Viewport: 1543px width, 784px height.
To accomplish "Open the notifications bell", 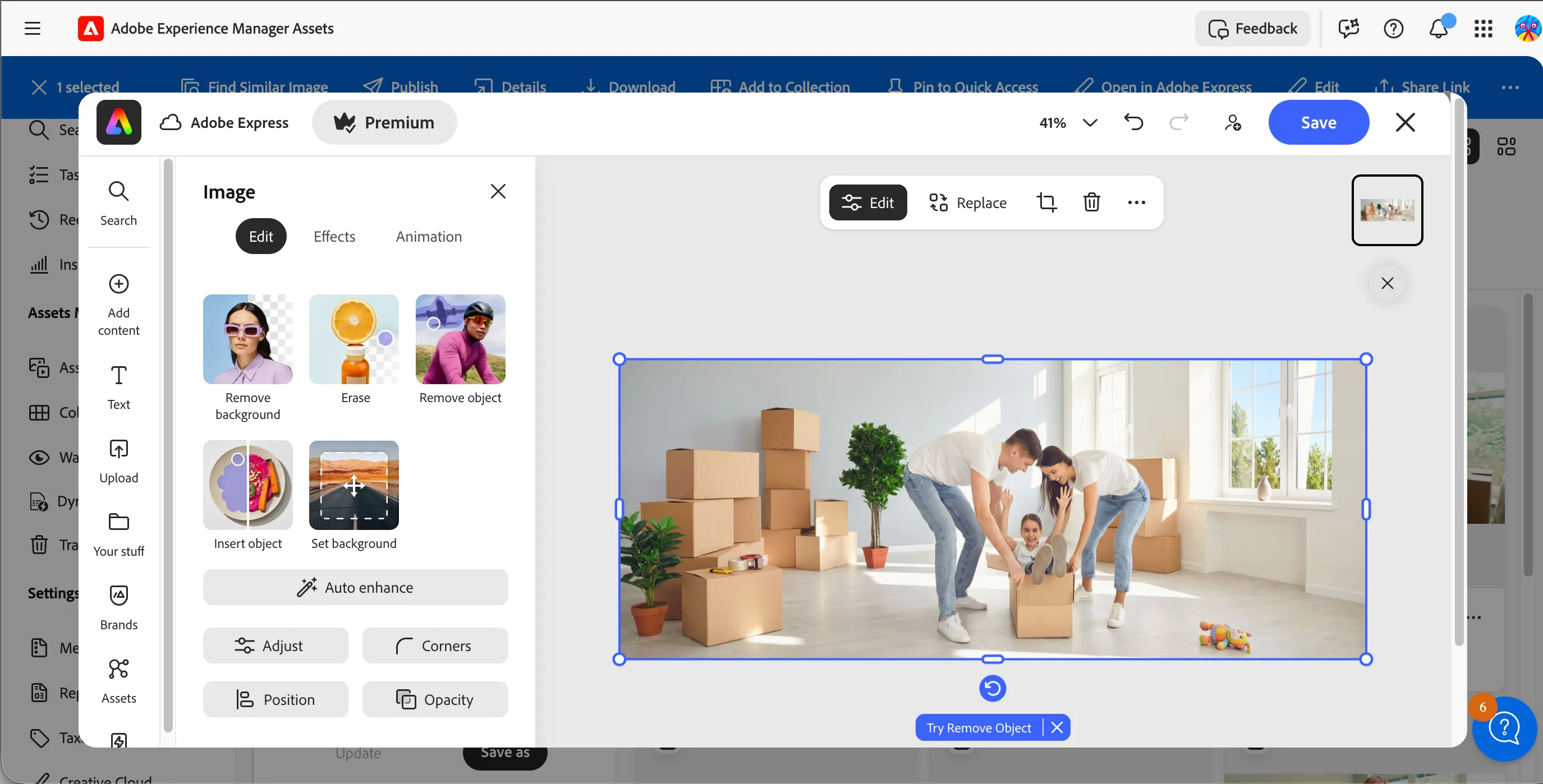I will 1439,28.
